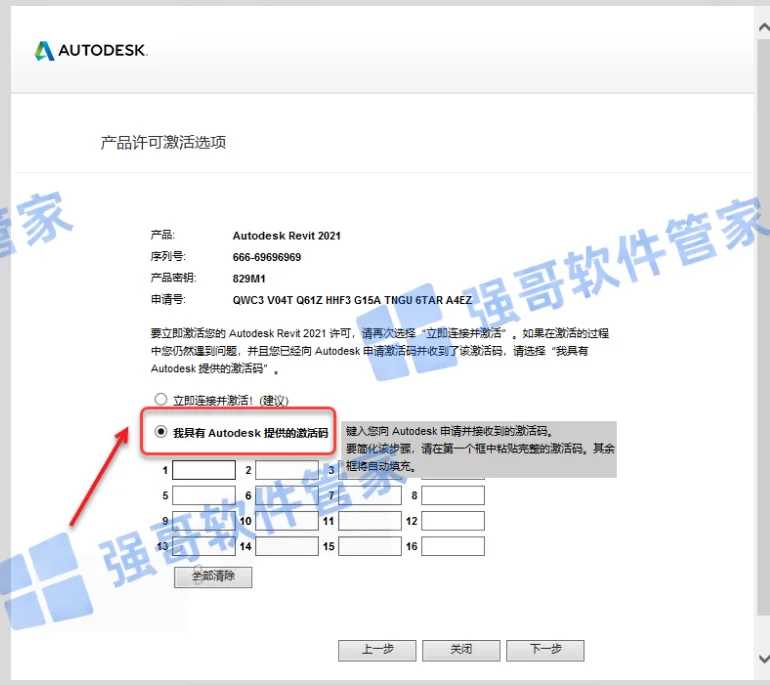Click the 申请号 label
770x685 pixels.
(168, 300)
